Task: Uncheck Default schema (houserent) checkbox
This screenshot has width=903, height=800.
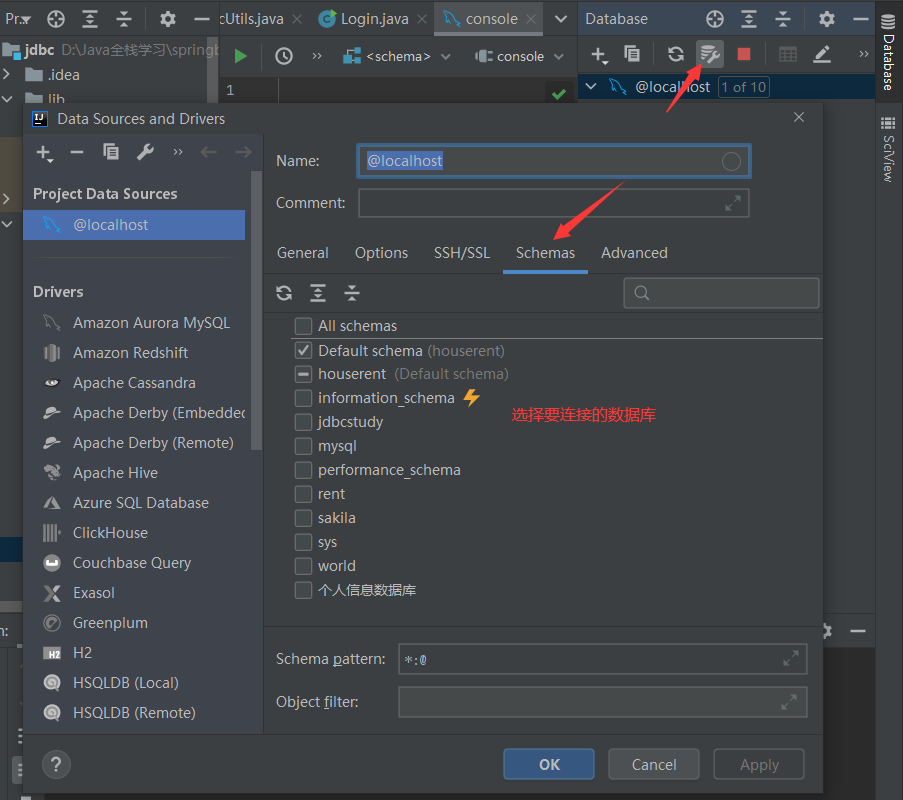Action: pos(303,350)
